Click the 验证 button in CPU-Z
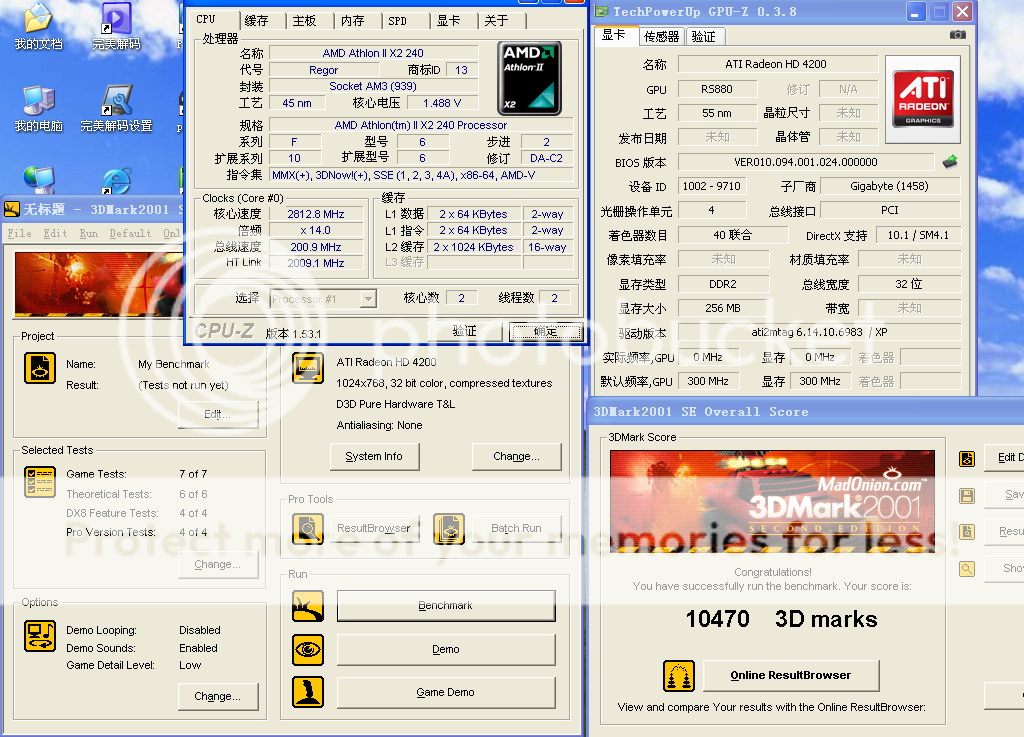 pyautogui.click(x=465, y=332)
